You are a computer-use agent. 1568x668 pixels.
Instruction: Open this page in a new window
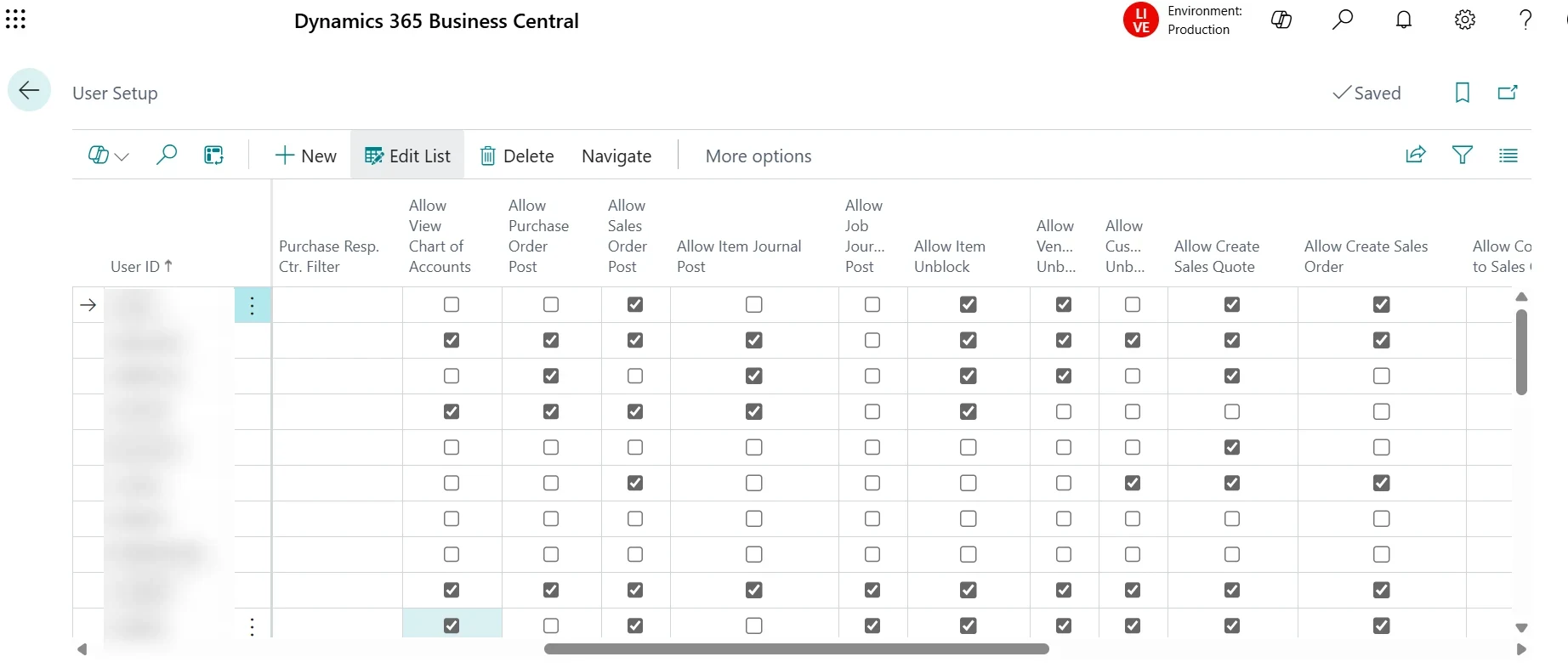1508,93
